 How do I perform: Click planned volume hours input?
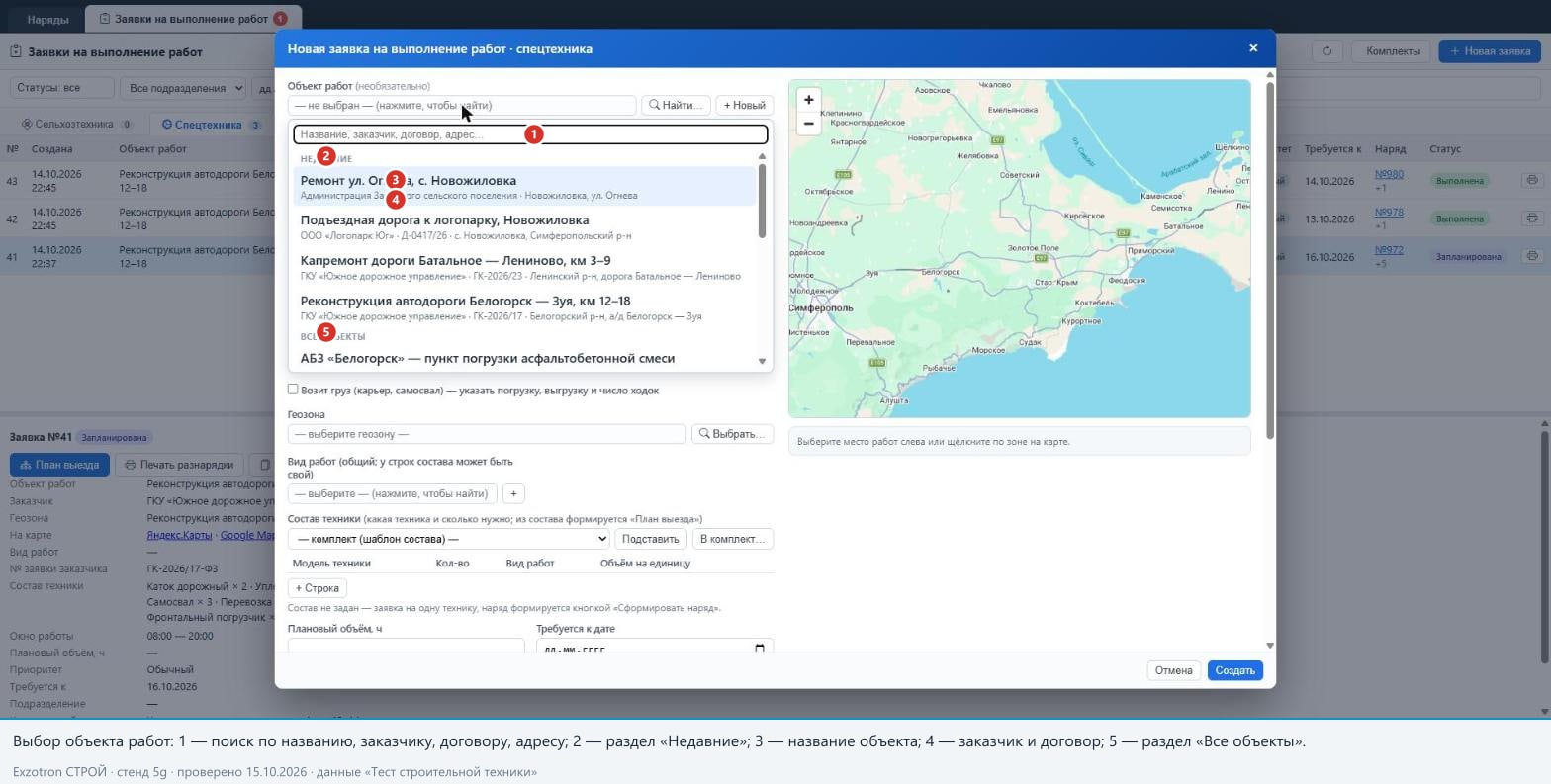pyautogui.click(x=406, y=647)
